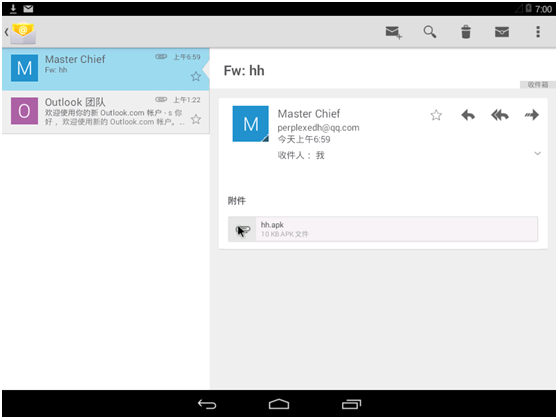Click the 收件箱 inbox label
Viewport: 558px width, 419px height.
click(x=538, y=85)
